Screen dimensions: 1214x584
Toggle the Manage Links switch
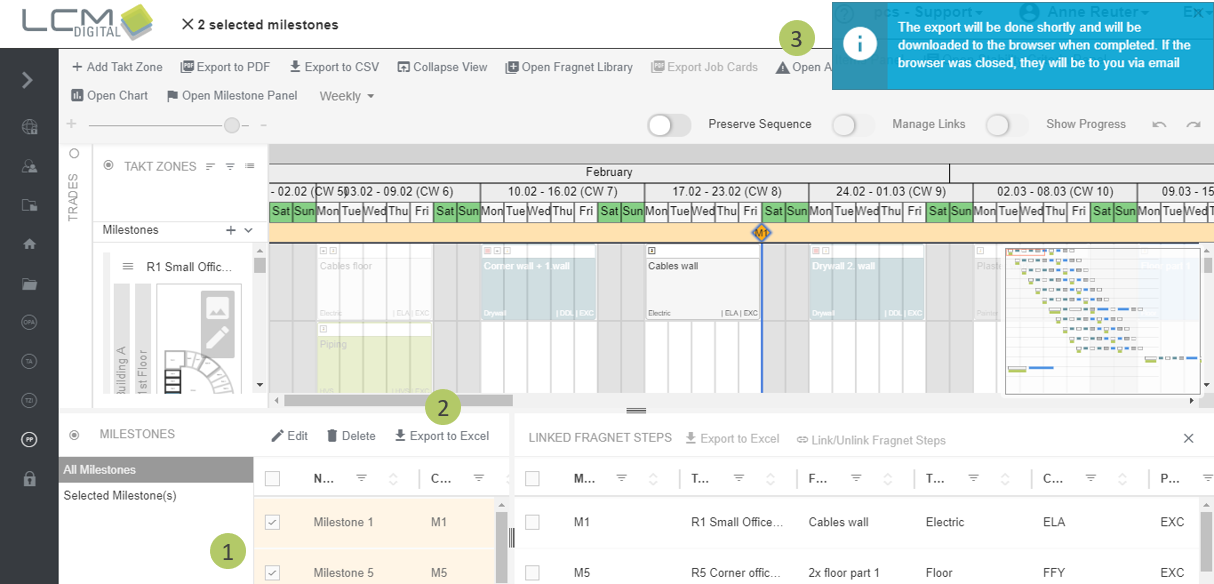tap(852, 124)
